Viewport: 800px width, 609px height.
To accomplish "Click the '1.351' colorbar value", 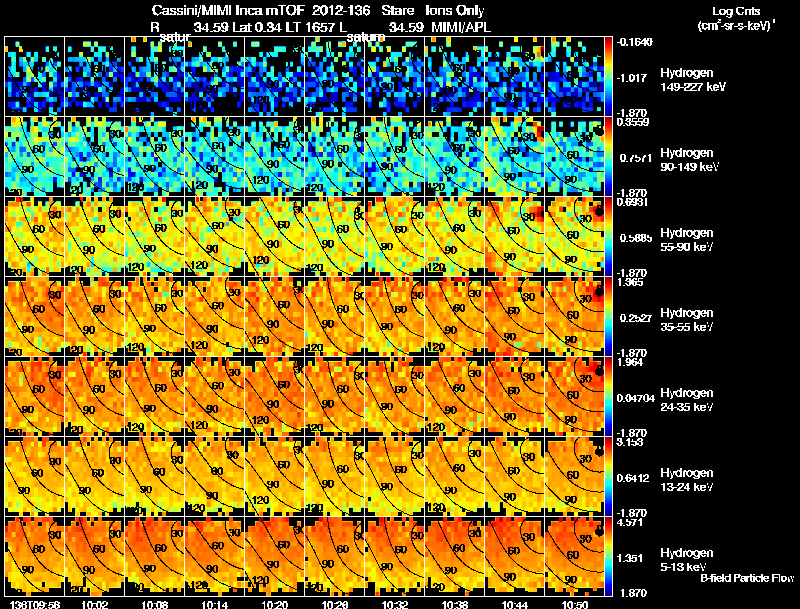I will point(630,559).
